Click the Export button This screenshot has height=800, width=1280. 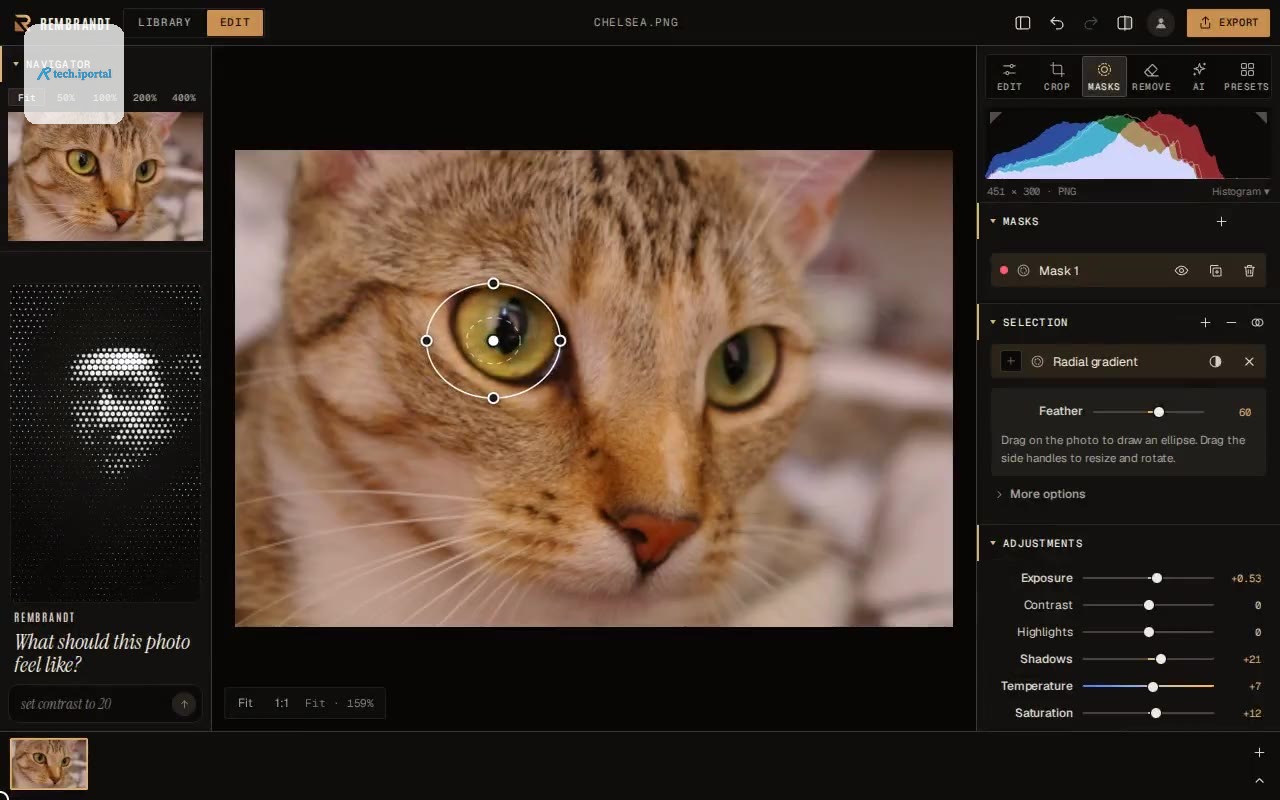coord(1228,22)
